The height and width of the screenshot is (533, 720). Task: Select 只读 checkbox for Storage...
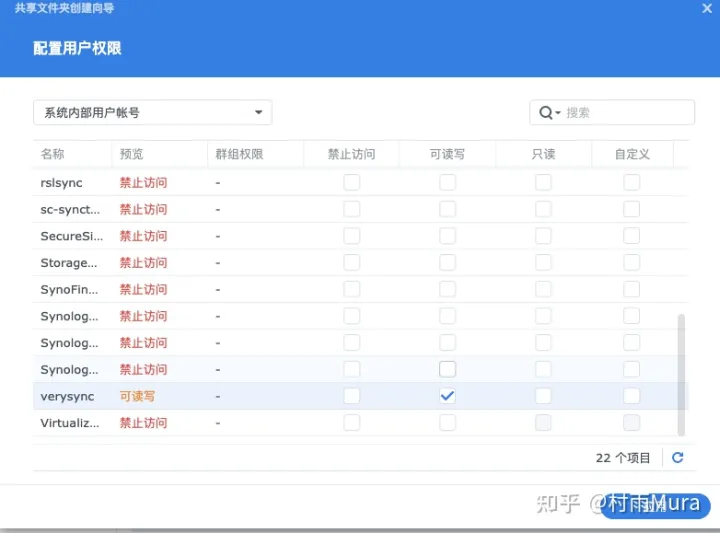coord(543,262)
